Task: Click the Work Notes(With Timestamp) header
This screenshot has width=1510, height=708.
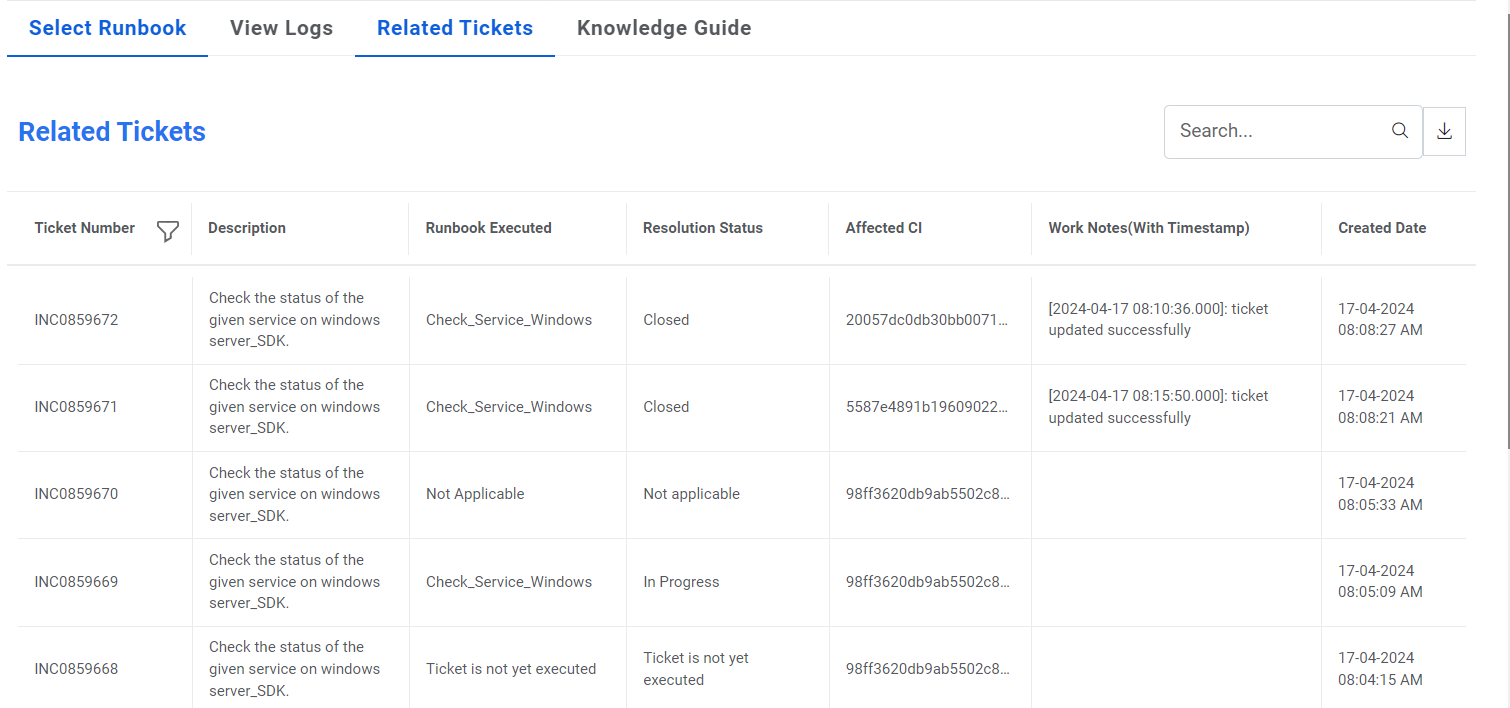Action: (x=1148, y=228)
